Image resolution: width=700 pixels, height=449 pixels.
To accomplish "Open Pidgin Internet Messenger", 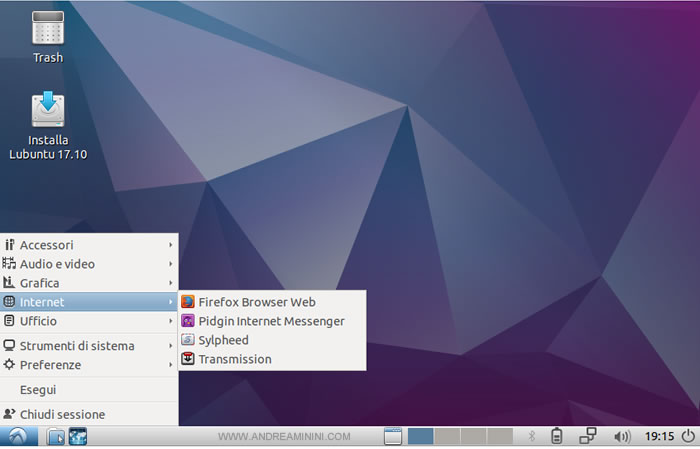I will coord(270,321).
